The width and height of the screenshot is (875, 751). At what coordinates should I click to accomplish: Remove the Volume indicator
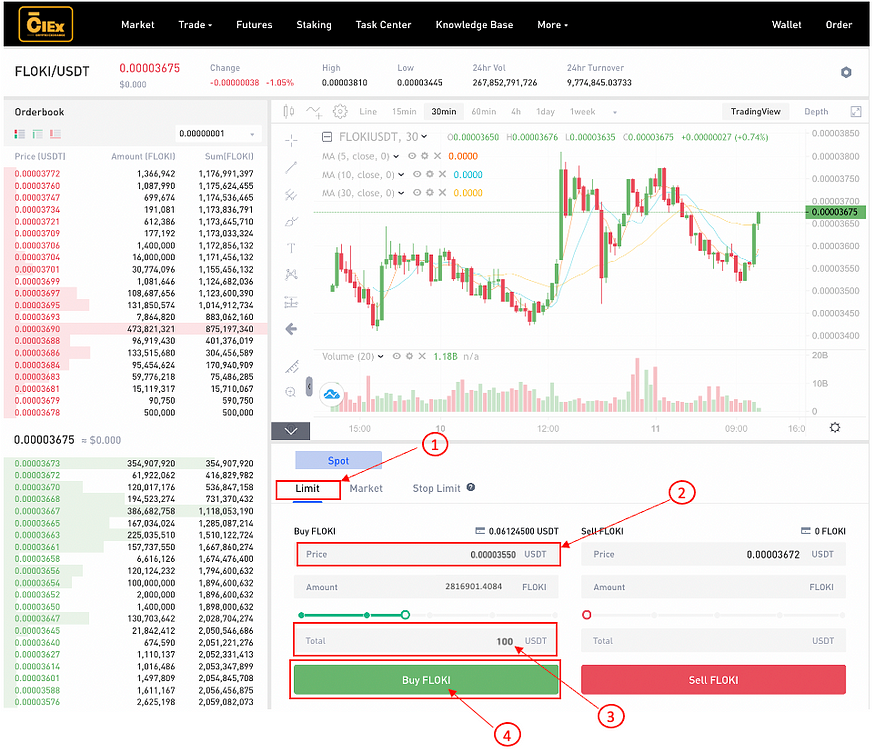(422, 356)
